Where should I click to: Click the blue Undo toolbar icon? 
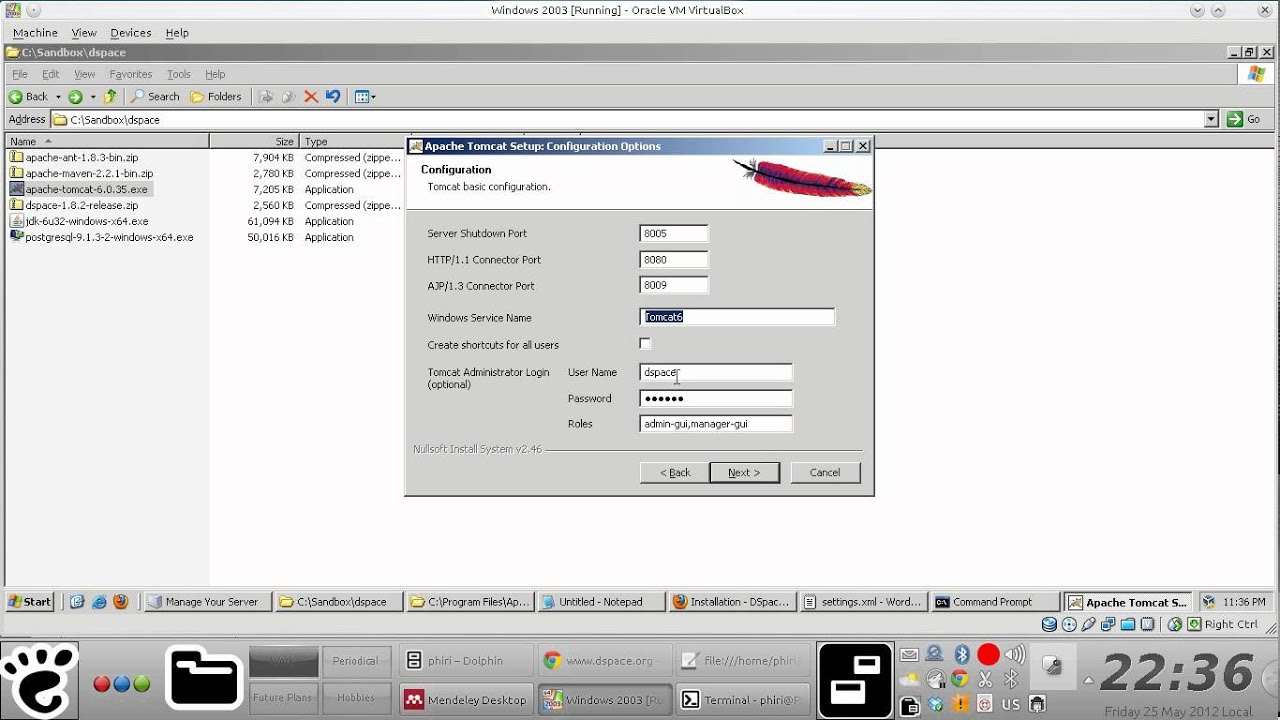(x=333, y=97)
